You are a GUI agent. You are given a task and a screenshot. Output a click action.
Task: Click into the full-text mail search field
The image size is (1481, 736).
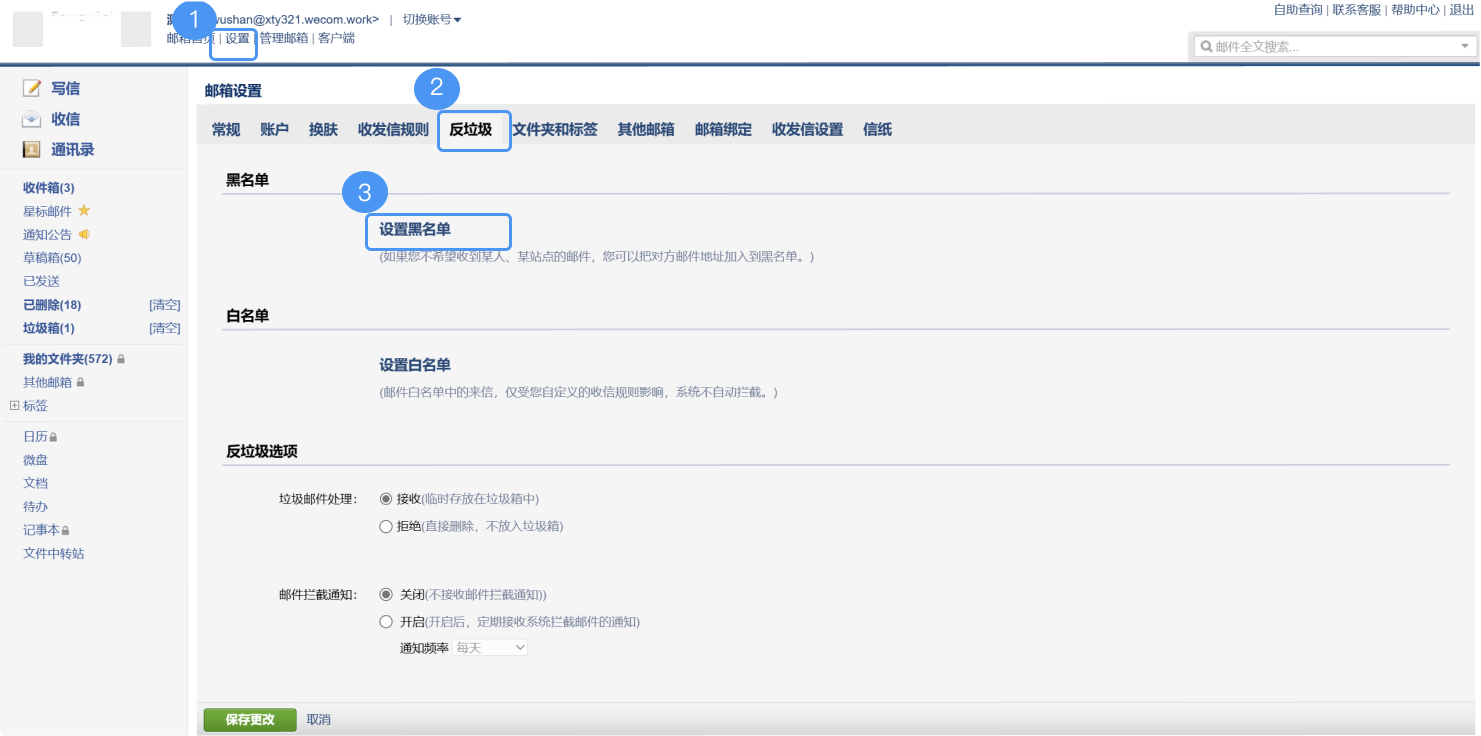tap(1330, 47)
